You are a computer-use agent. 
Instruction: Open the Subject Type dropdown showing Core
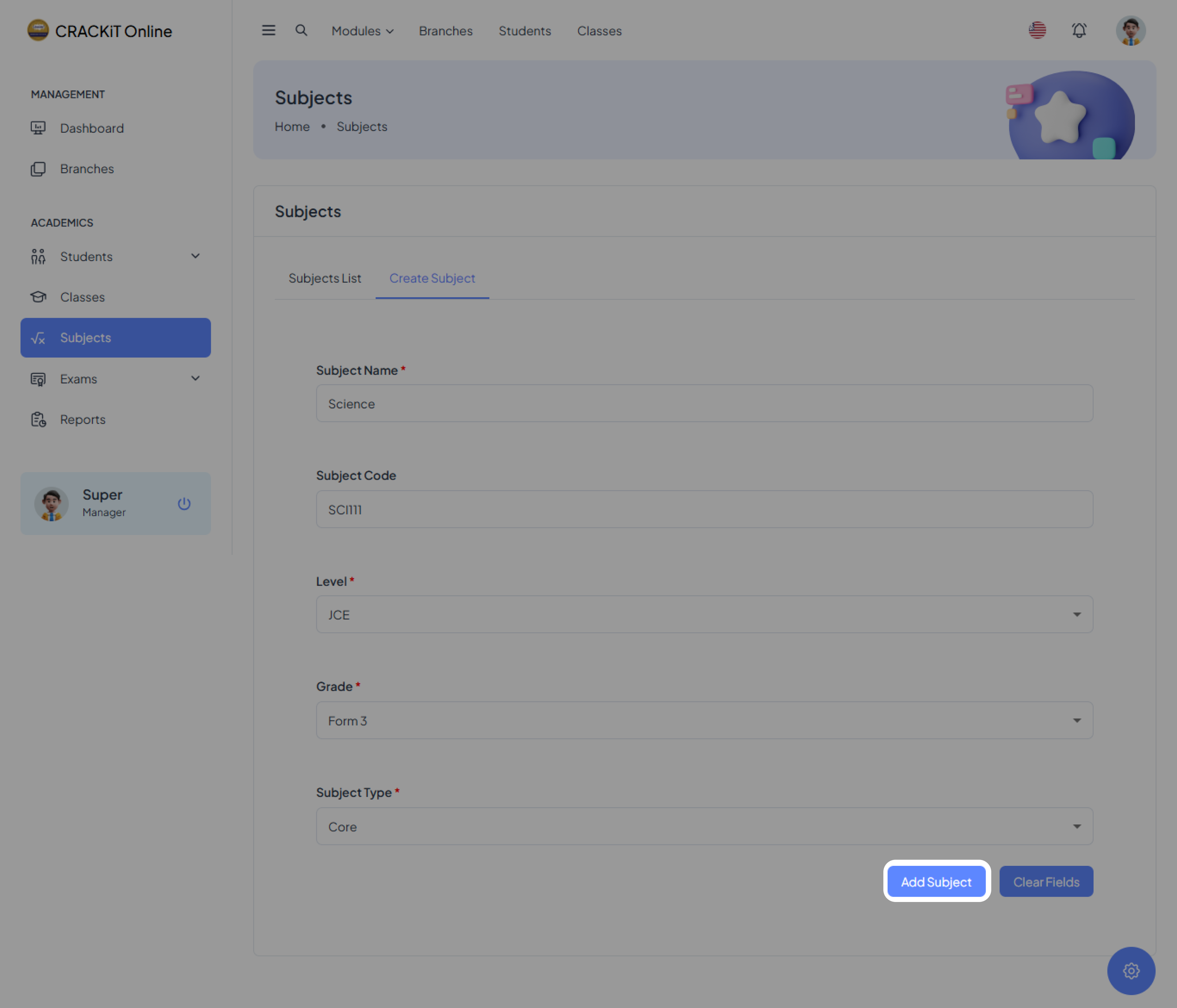click(x=704, y=826)
